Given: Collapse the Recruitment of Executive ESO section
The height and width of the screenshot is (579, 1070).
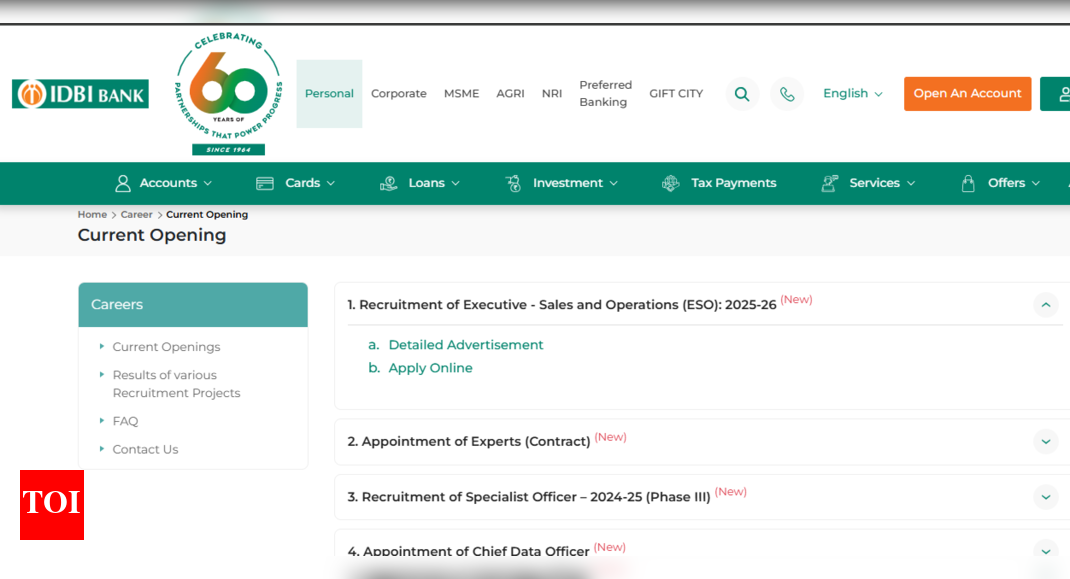Looking at the screenshot, I should pyautogui.click(x=1045, y=305).
